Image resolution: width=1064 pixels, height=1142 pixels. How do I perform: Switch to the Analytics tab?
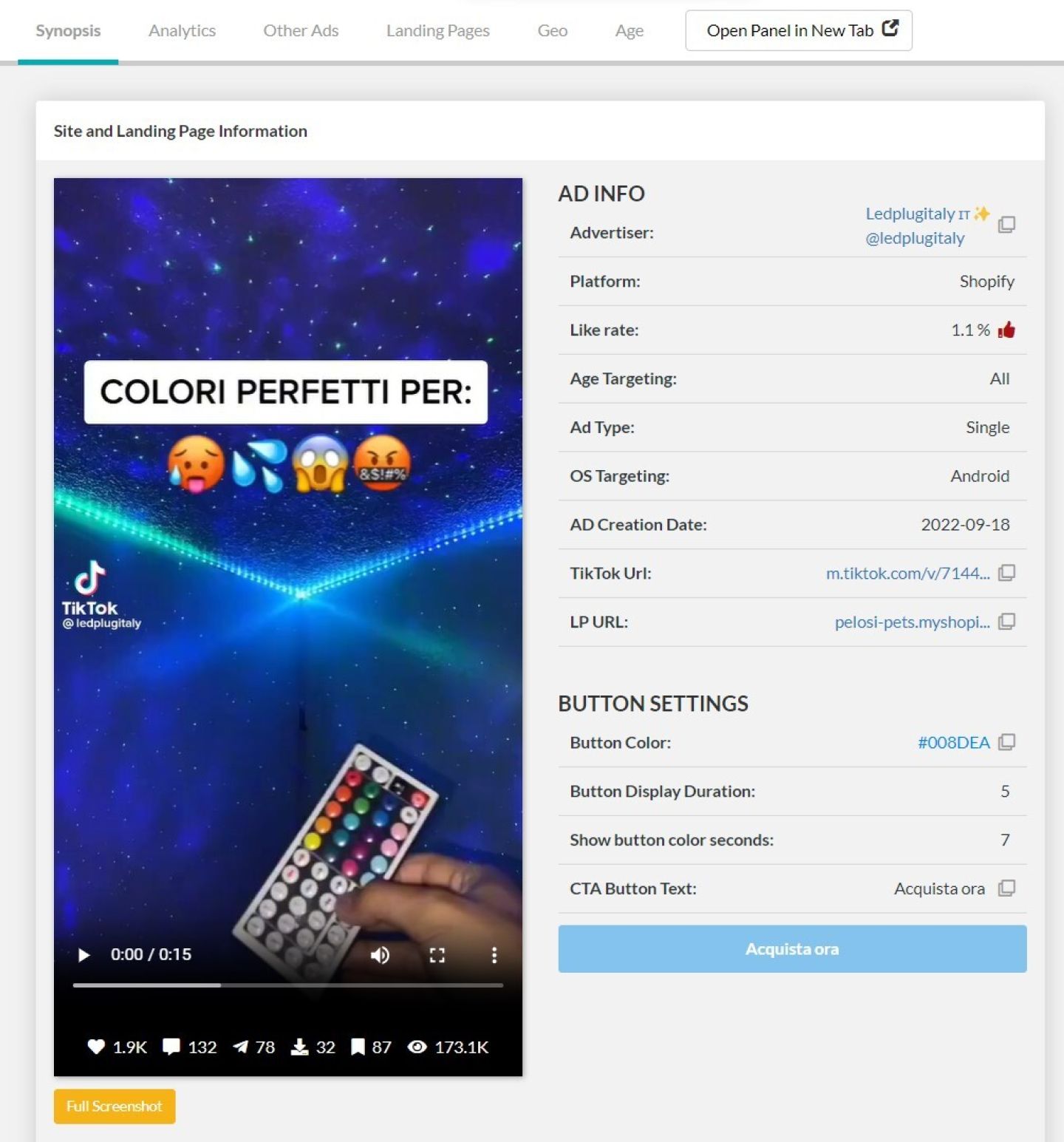click(x=182, y=30)
